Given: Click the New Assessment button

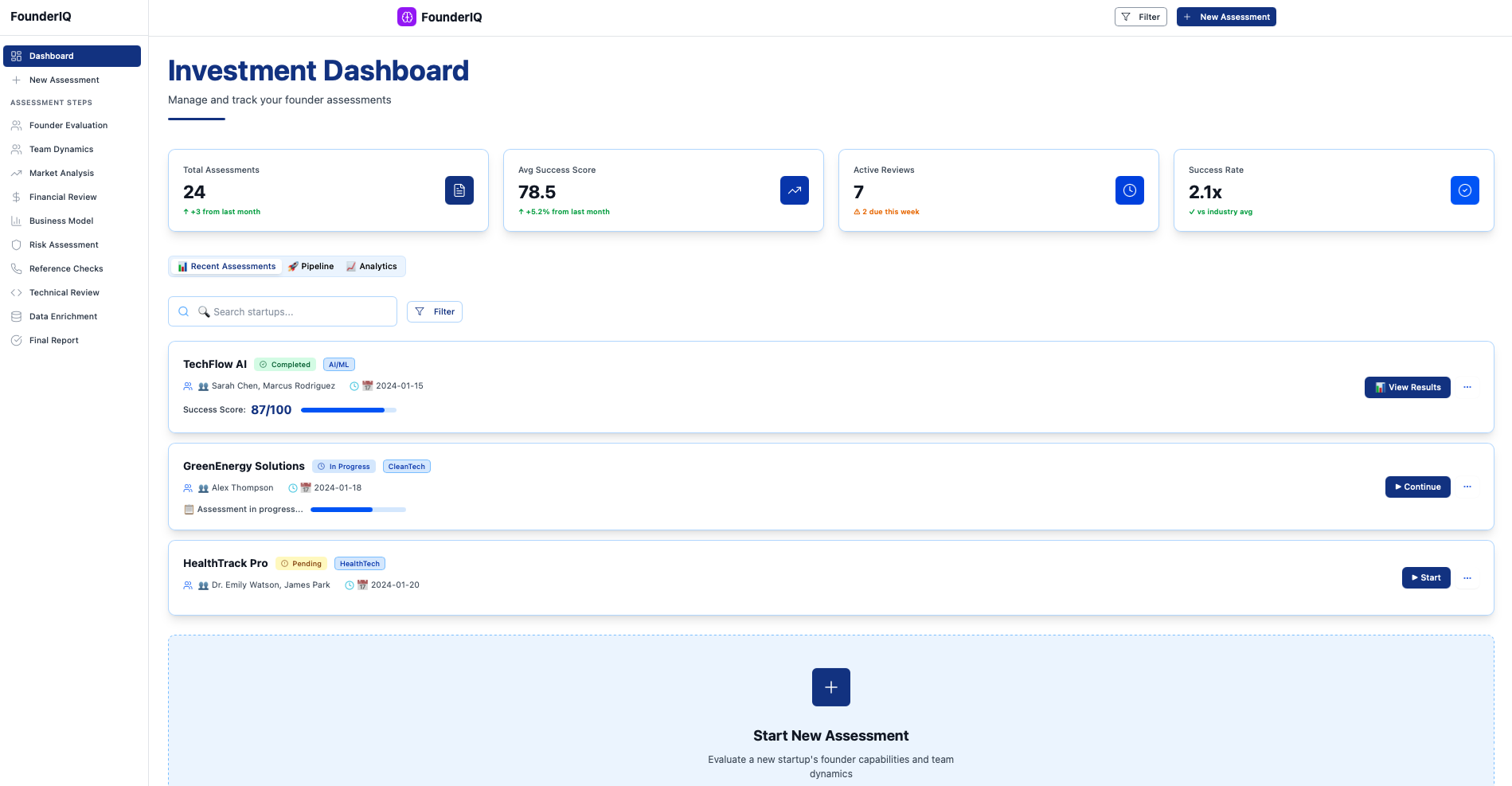Looking at the screenshot, I should 1226,16.
